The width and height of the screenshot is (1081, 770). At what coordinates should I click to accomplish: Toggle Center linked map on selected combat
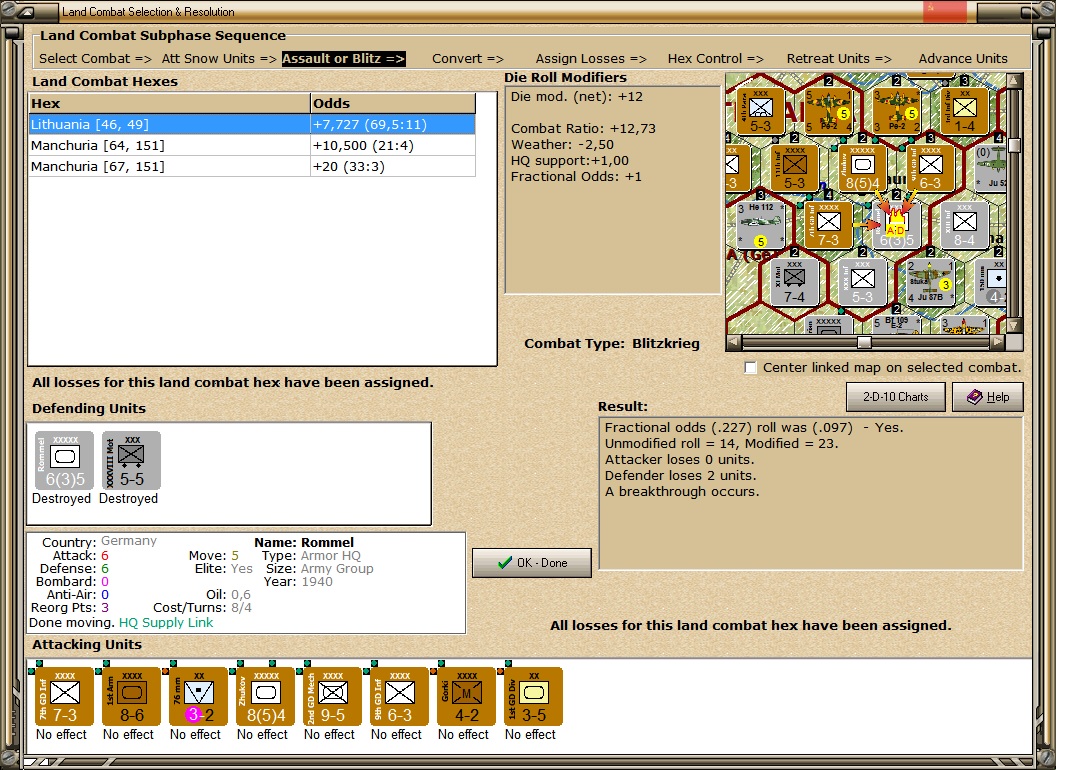click(751, 368)
